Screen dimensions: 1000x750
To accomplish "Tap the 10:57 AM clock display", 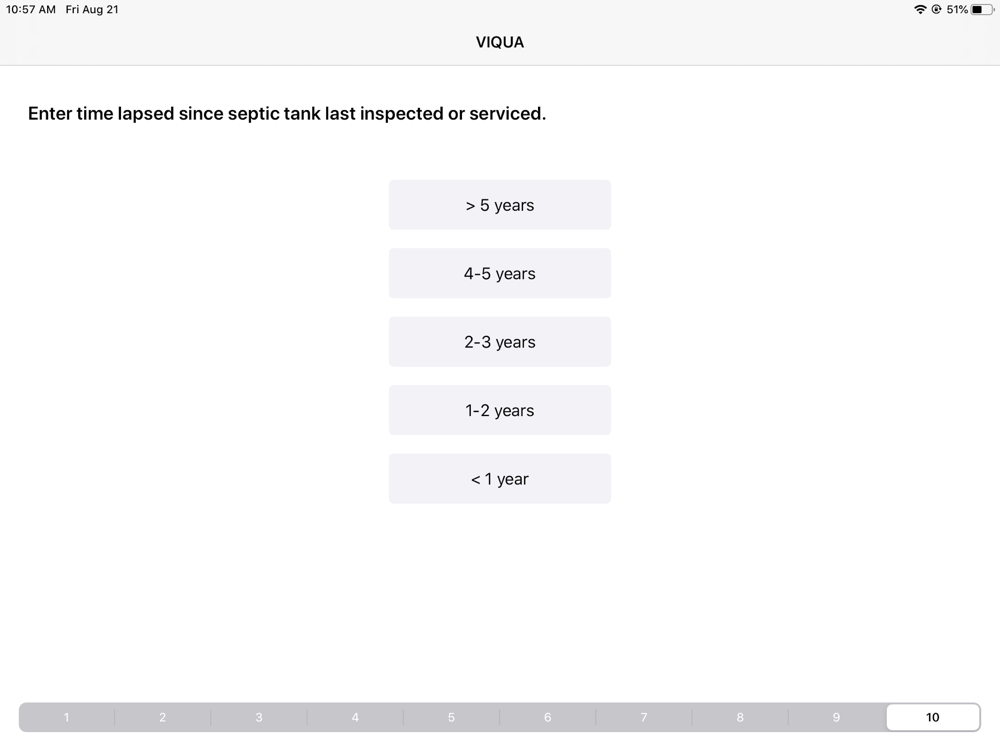I will [x=31, y=10].
